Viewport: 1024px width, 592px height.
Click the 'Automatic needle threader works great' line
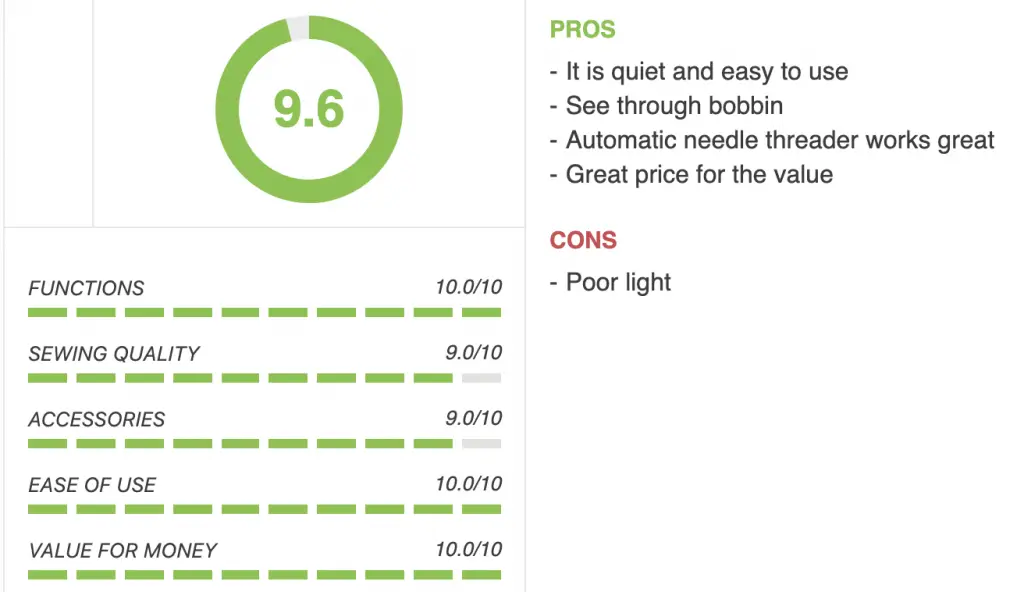point(780,140)
